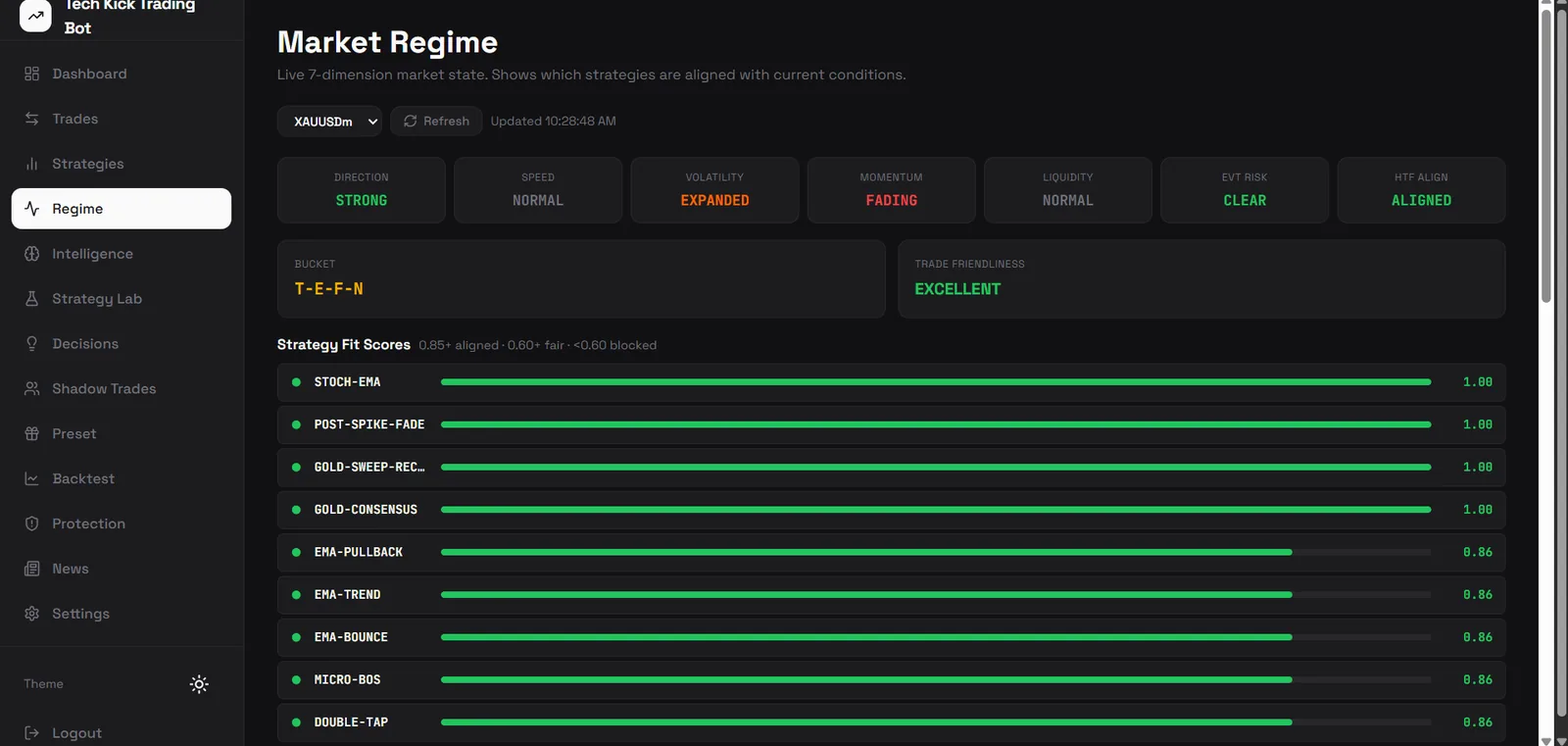Image resolution: width=1568 pixels, height=746 pixels.
Task: Click the Updated 10:28:48 AM timestamp
Action: pos(553,122)
